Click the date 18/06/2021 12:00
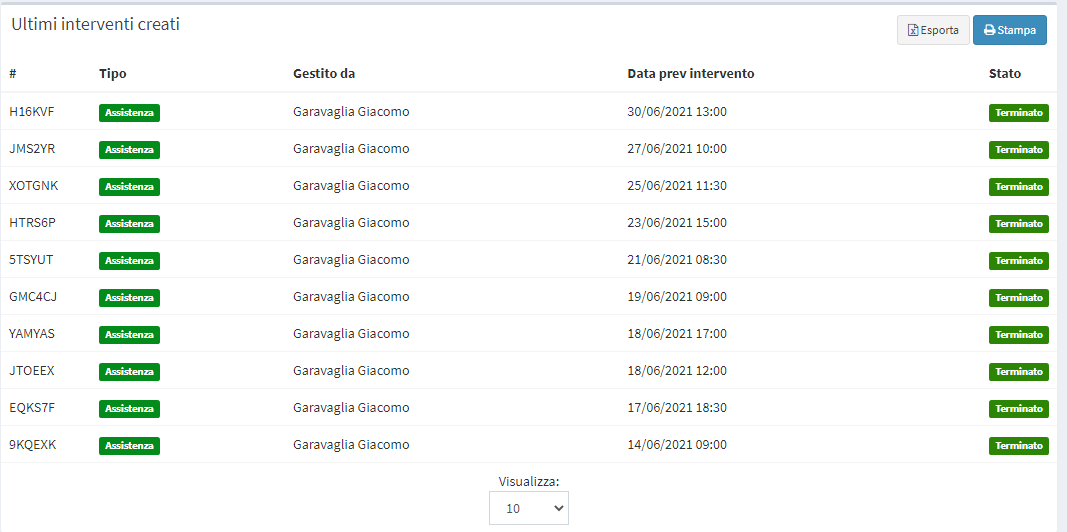This screenshot has width=1067, height=532. coord(677,371)
